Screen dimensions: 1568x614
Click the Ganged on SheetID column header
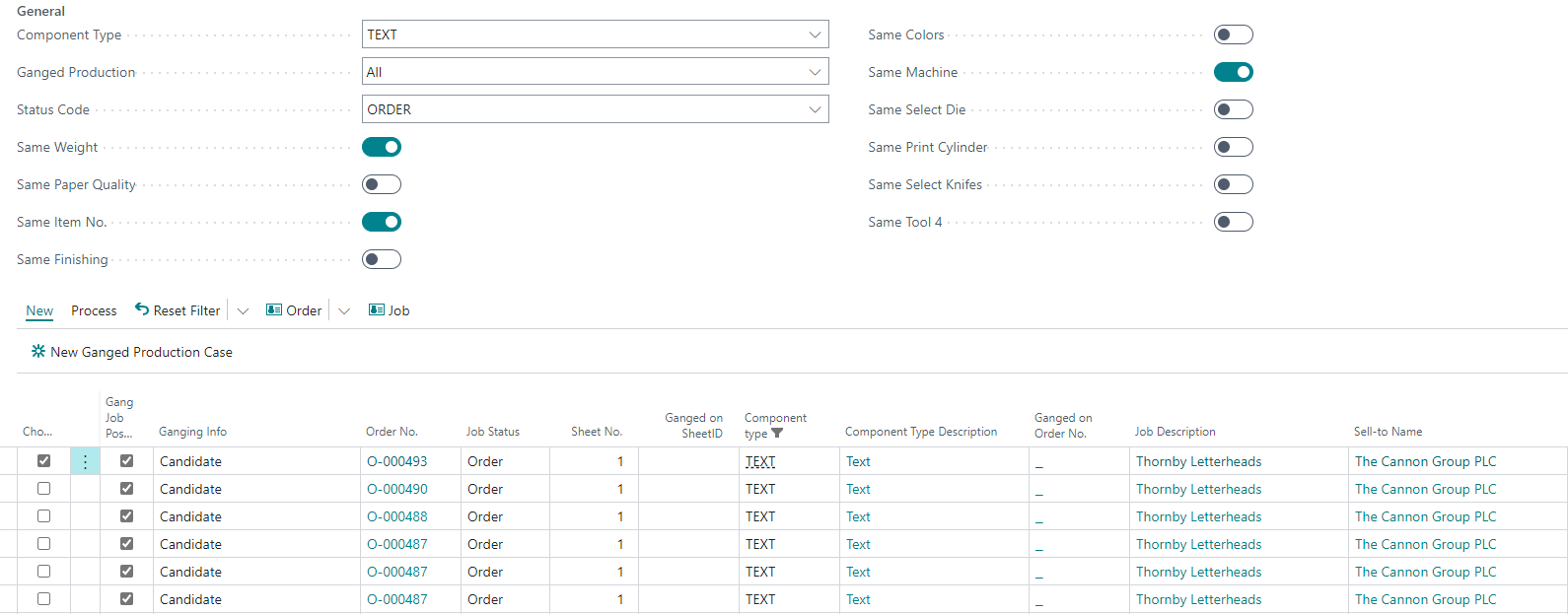click(693, 426)
